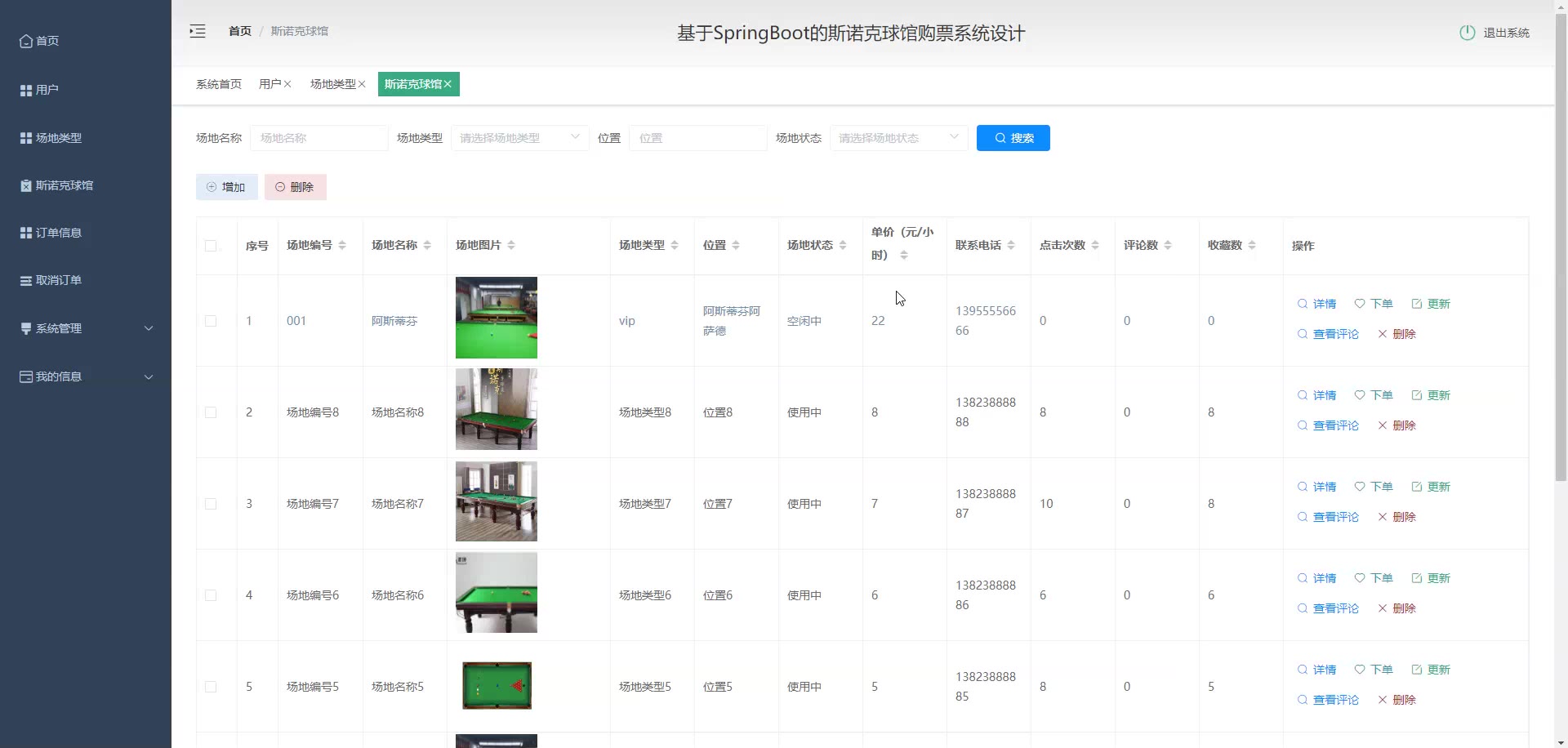Open 取消订单 in the sidebar menu
This screenshot has width=1568, height=748.
(59, 280)
